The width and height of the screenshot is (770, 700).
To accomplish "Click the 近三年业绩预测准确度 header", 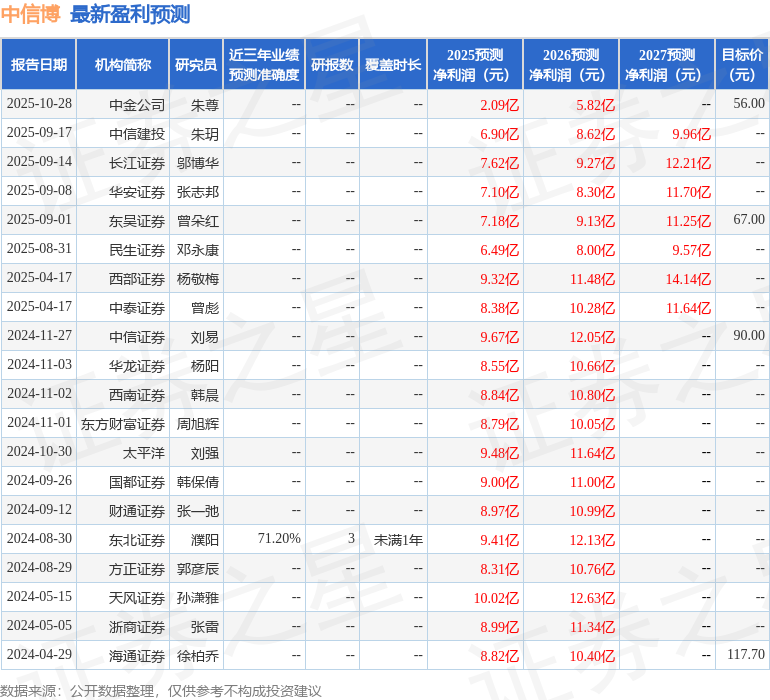I will click(264, 64).
